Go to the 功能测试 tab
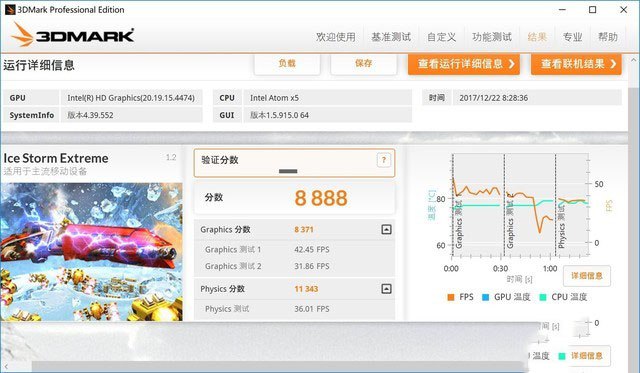Viewport: 640px width, 373px height. tap(491, 37)
